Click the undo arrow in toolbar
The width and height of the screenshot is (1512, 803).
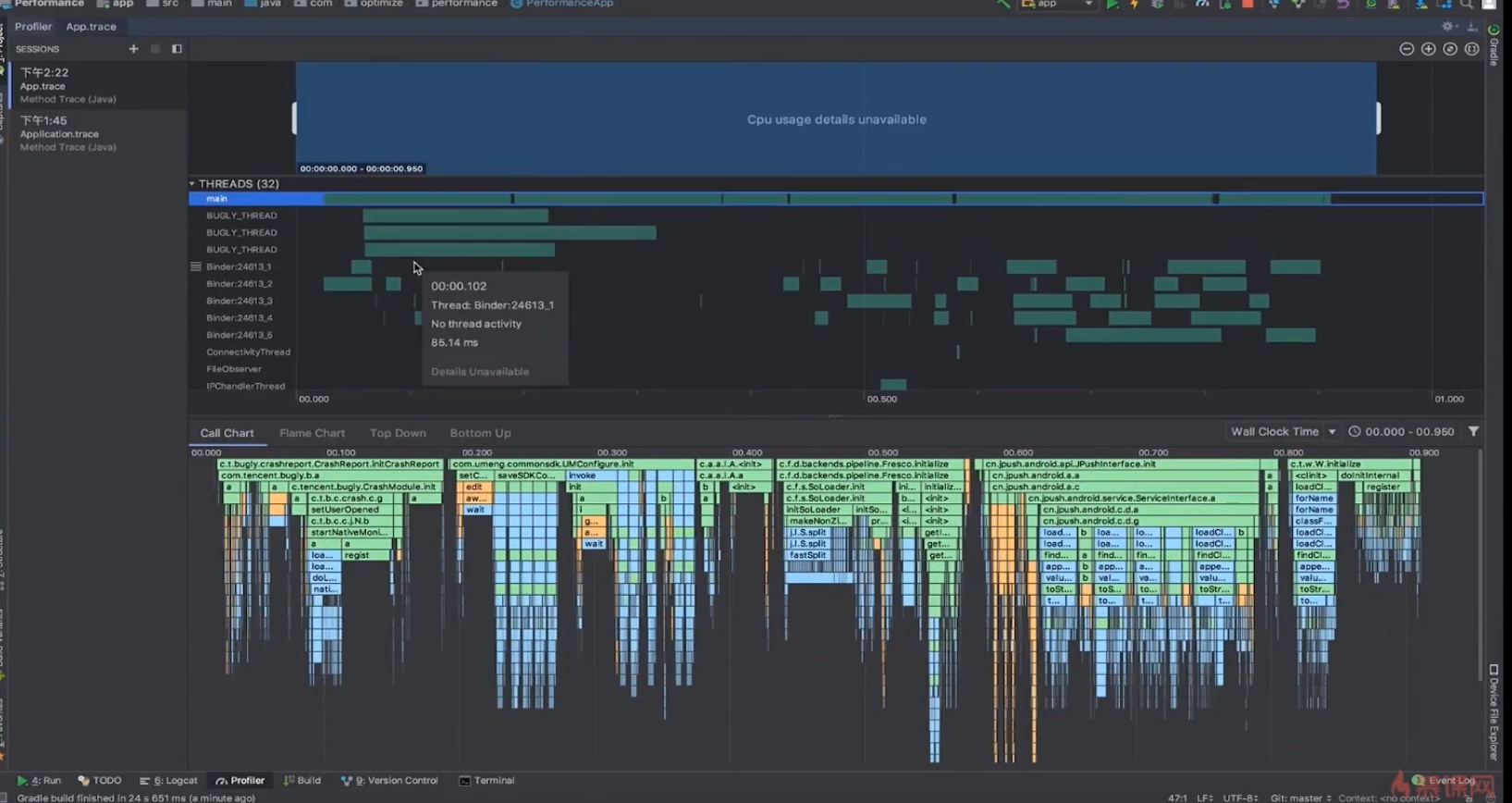click(x=1343, y=5)
